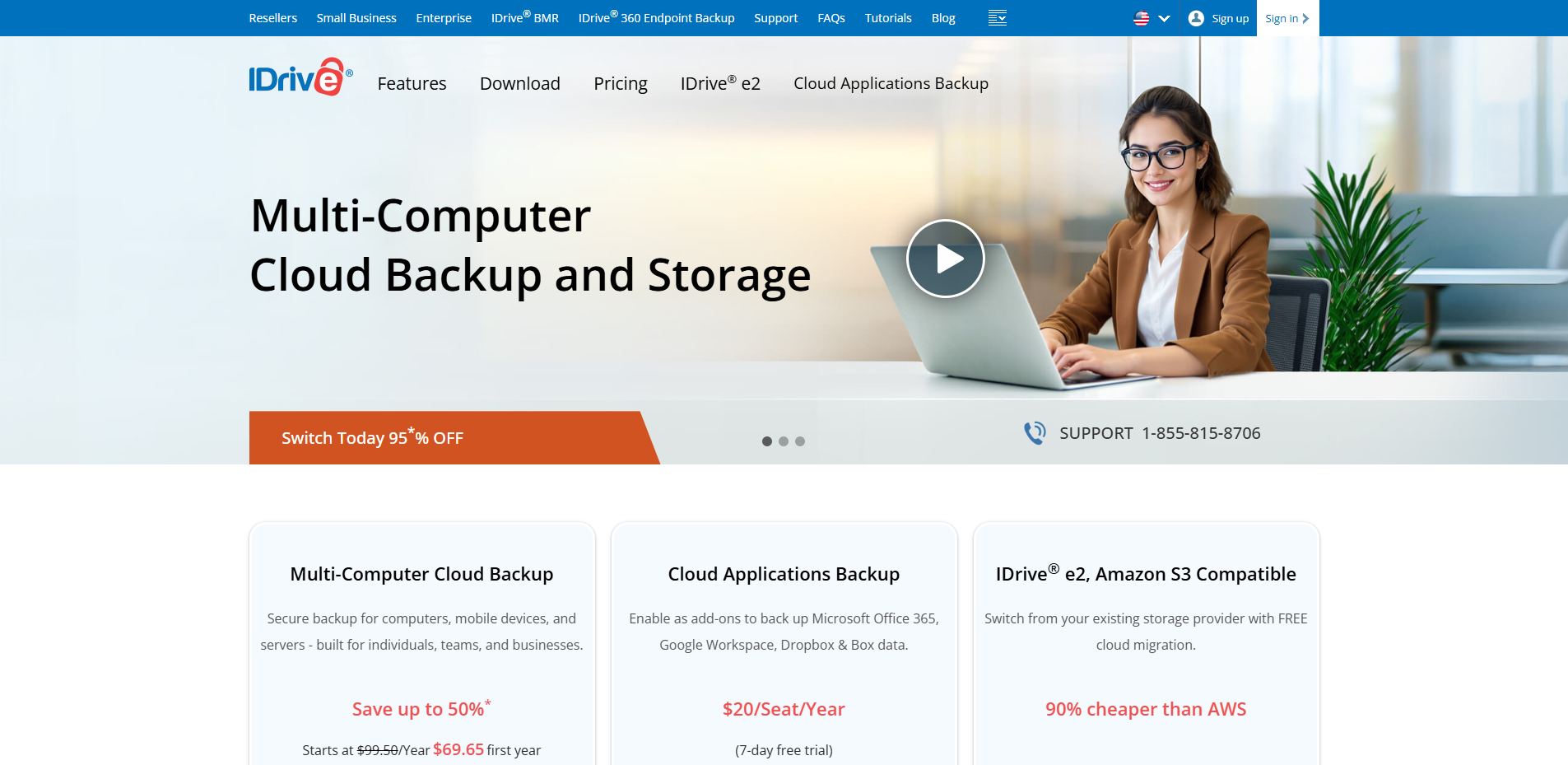Select the third carousel dot

coord(799,441)
